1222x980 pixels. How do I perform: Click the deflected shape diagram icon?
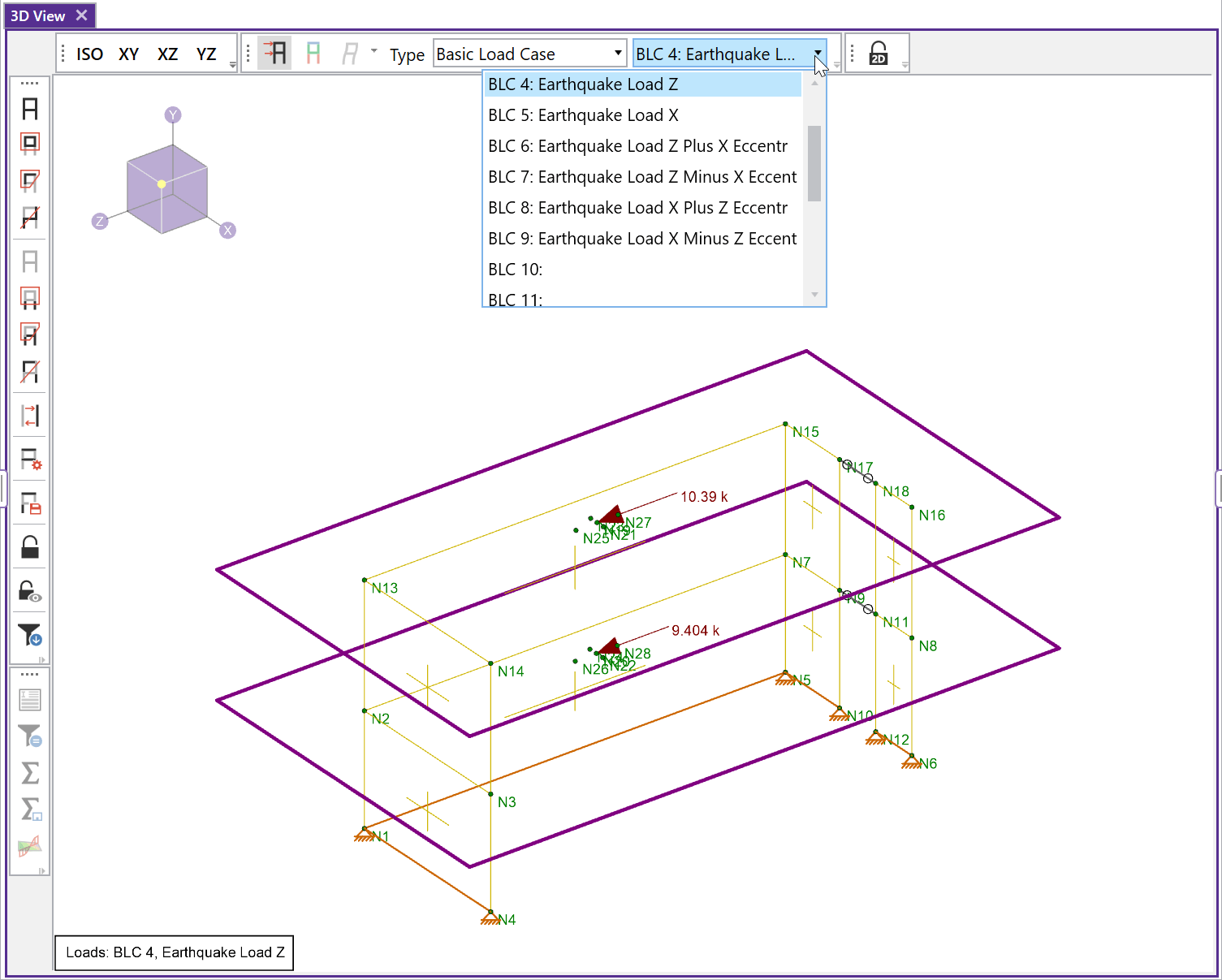29,845
